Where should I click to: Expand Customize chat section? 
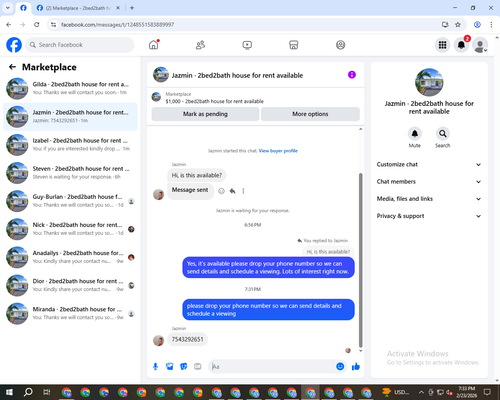point(429,164)
